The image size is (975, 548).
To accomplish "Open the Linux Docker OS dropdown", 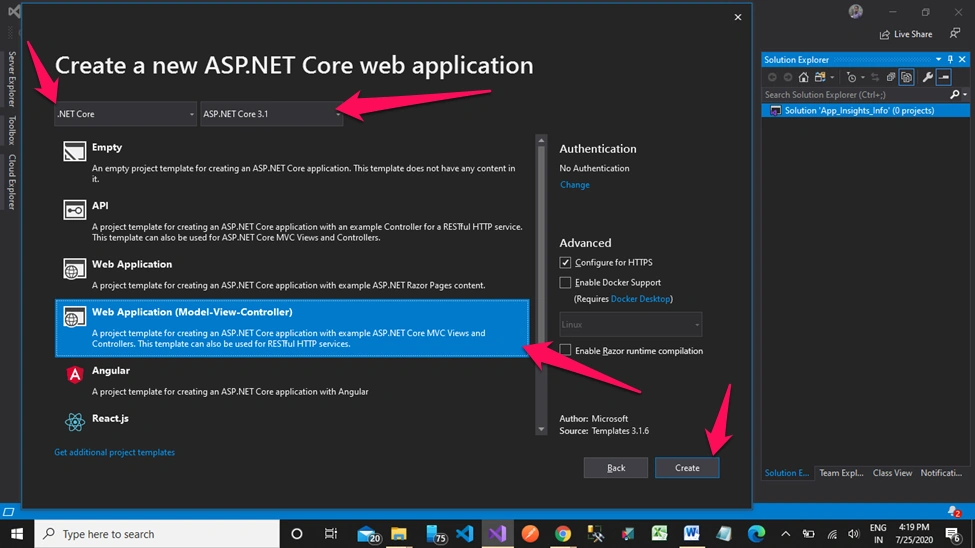I will click(631, 324).
